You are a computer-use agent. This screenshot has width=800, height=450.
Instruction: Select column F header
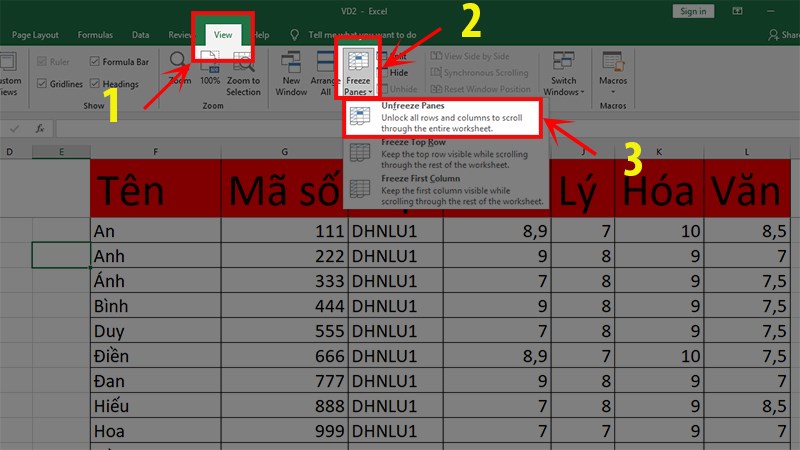click(x=156, y=152)
